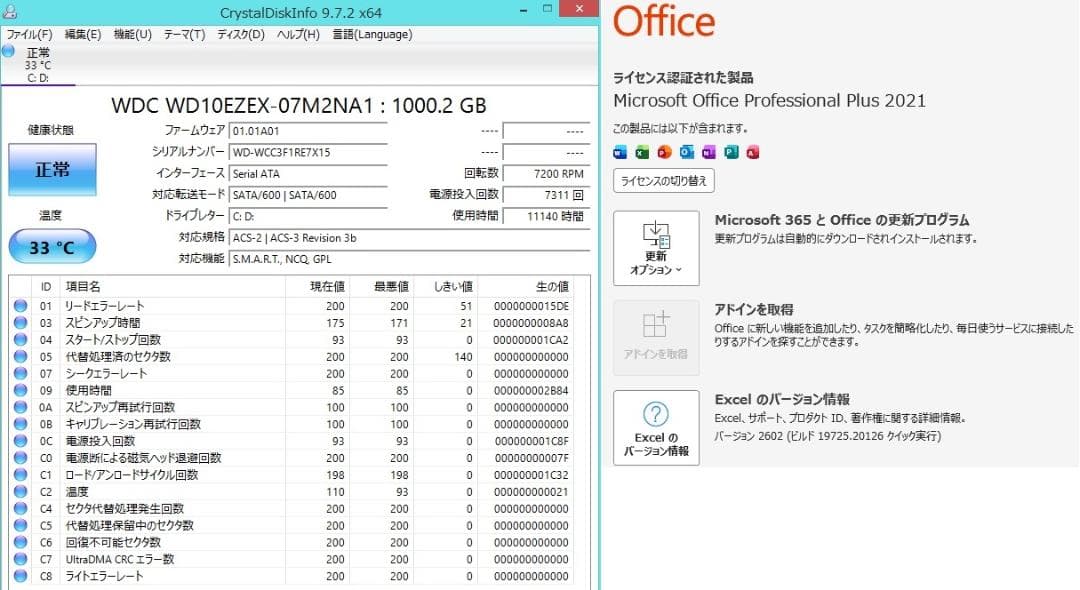1080x590 pixels.
Task: Click the Microsoft Office Professional Plus 2021 text
Action: point(769,101)
